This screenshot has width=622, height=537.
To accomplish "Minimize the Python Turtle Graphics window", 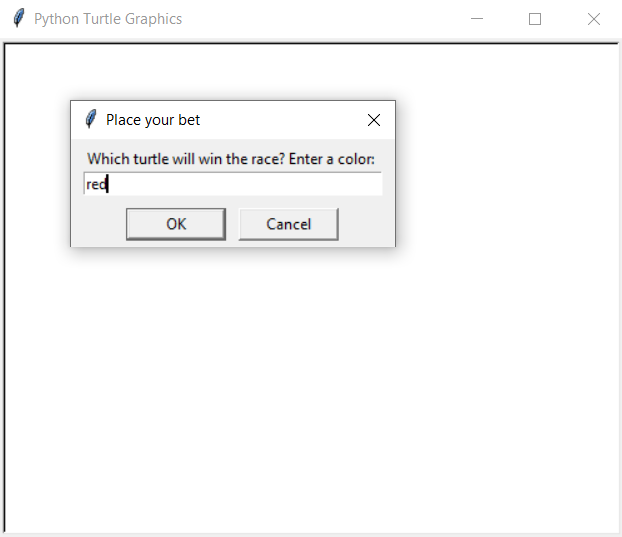I will [477, 19].
